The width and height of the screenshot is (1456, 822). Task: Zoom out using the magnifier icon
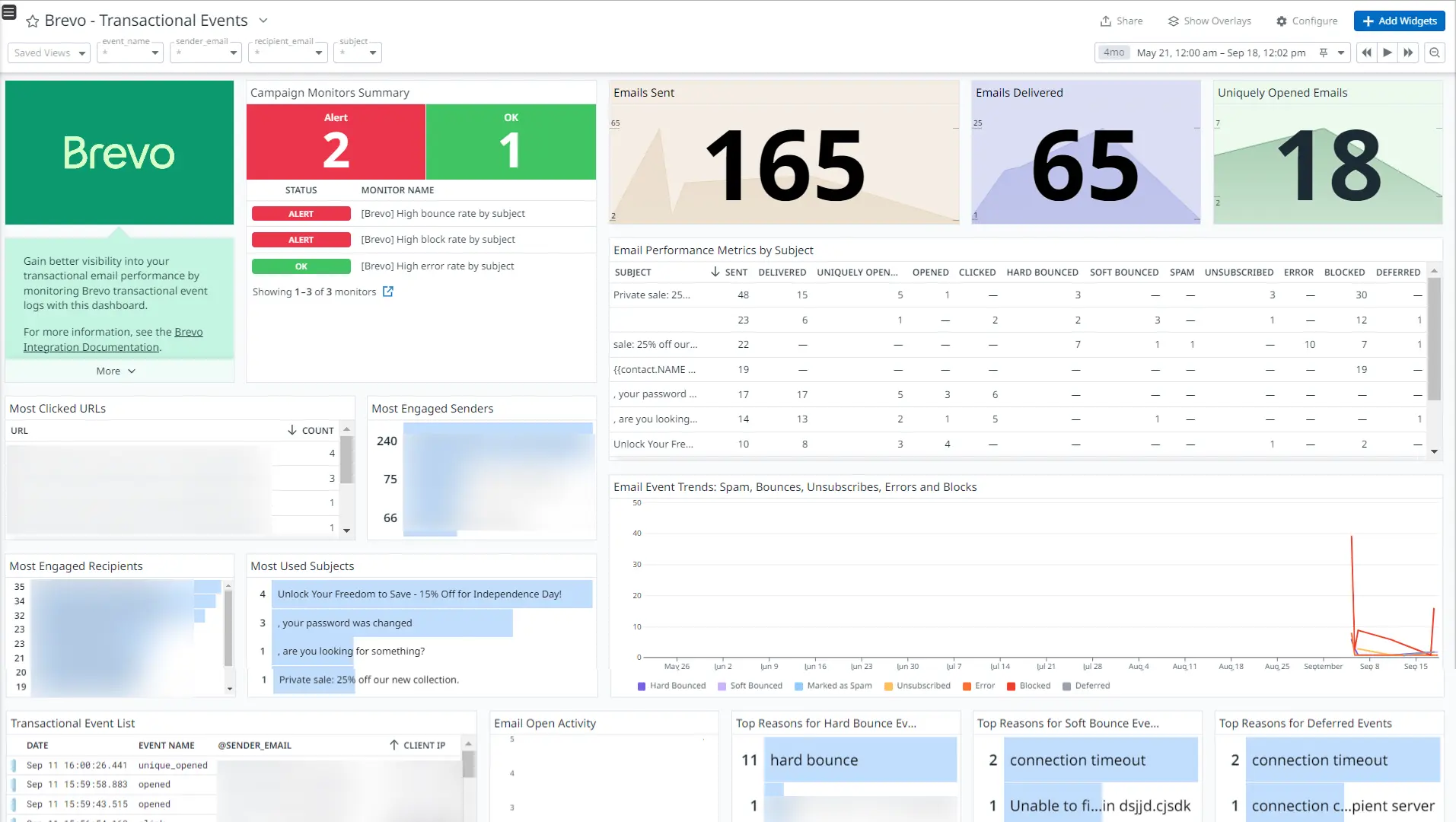[1435, 53]
